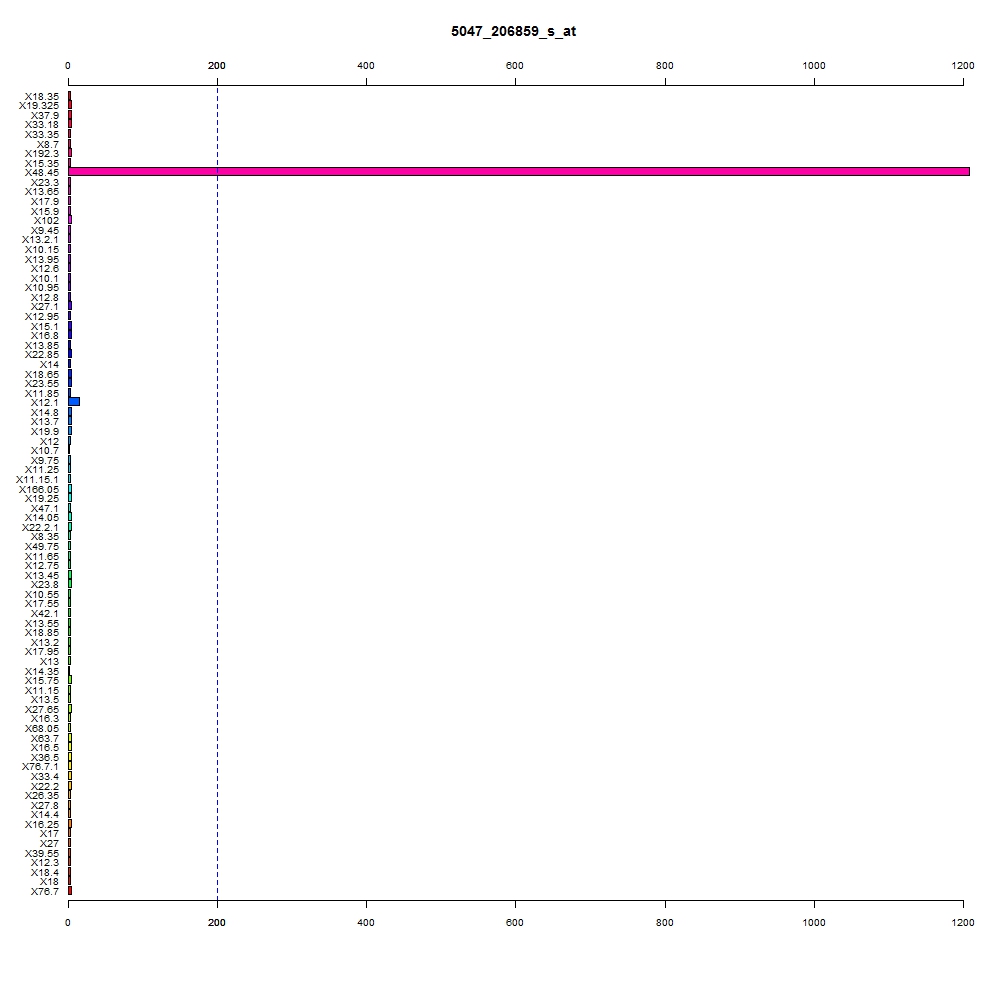
Task: Click the 400 tick on top axis
Action: (x=366, y=66)
